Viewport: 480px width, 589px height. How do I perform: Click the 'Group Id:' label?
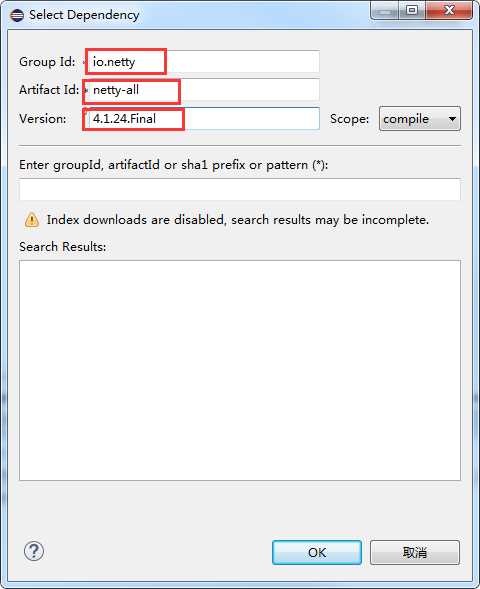(47, 62)
